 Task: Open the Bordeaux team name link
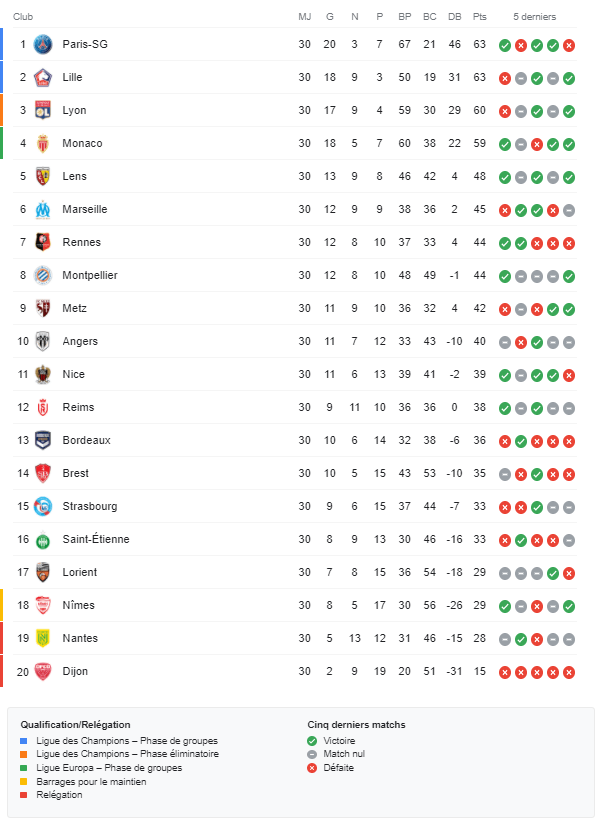(87, 440)
